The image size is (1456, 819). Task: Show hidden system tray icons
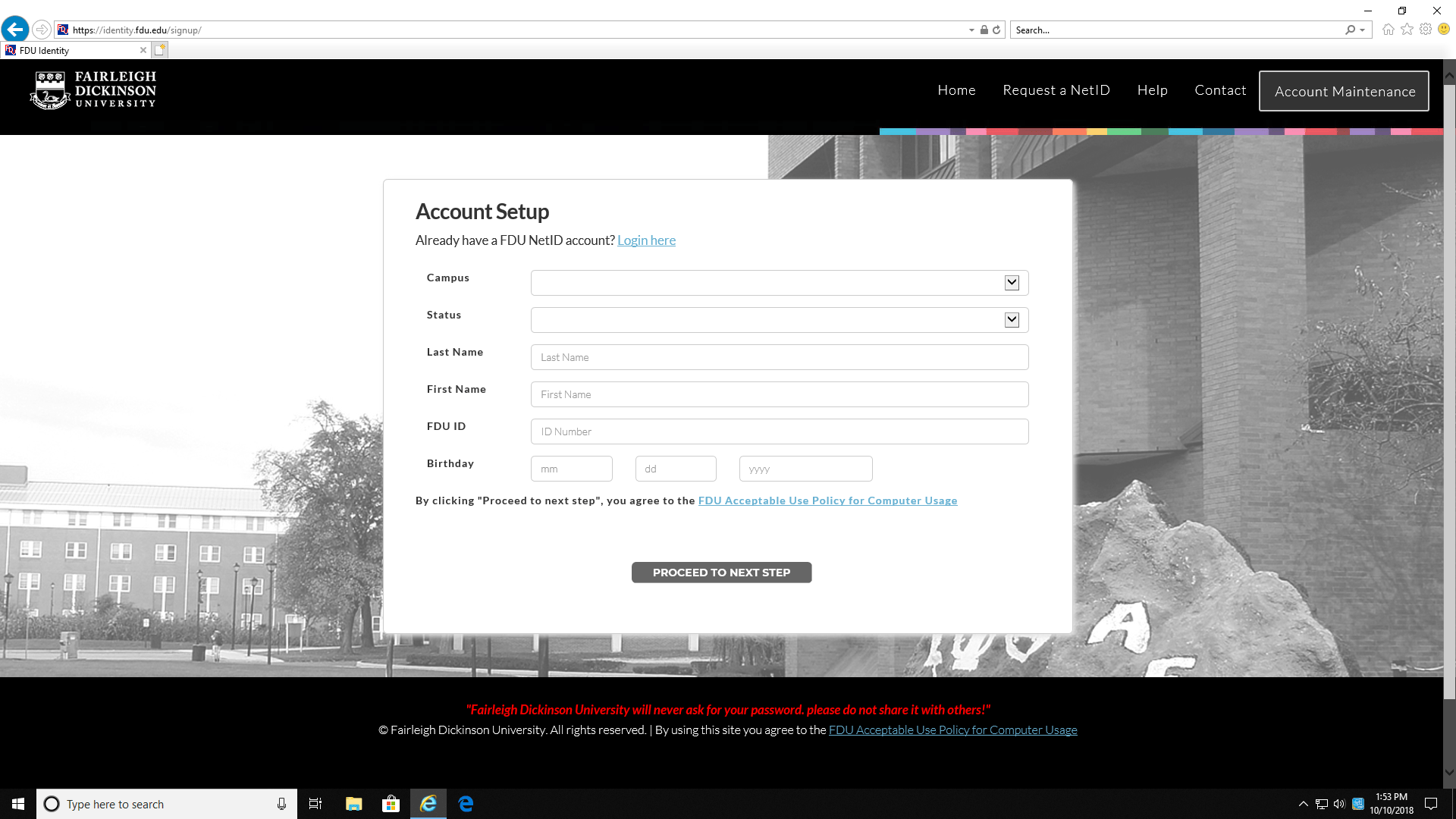1303,804
